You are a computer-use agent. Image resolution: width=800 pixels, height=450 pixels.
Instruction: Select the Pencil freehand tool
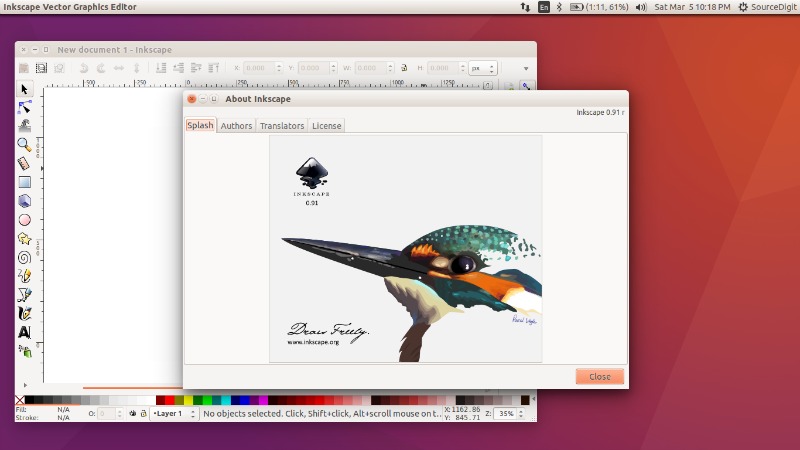[x=24, y=276]
